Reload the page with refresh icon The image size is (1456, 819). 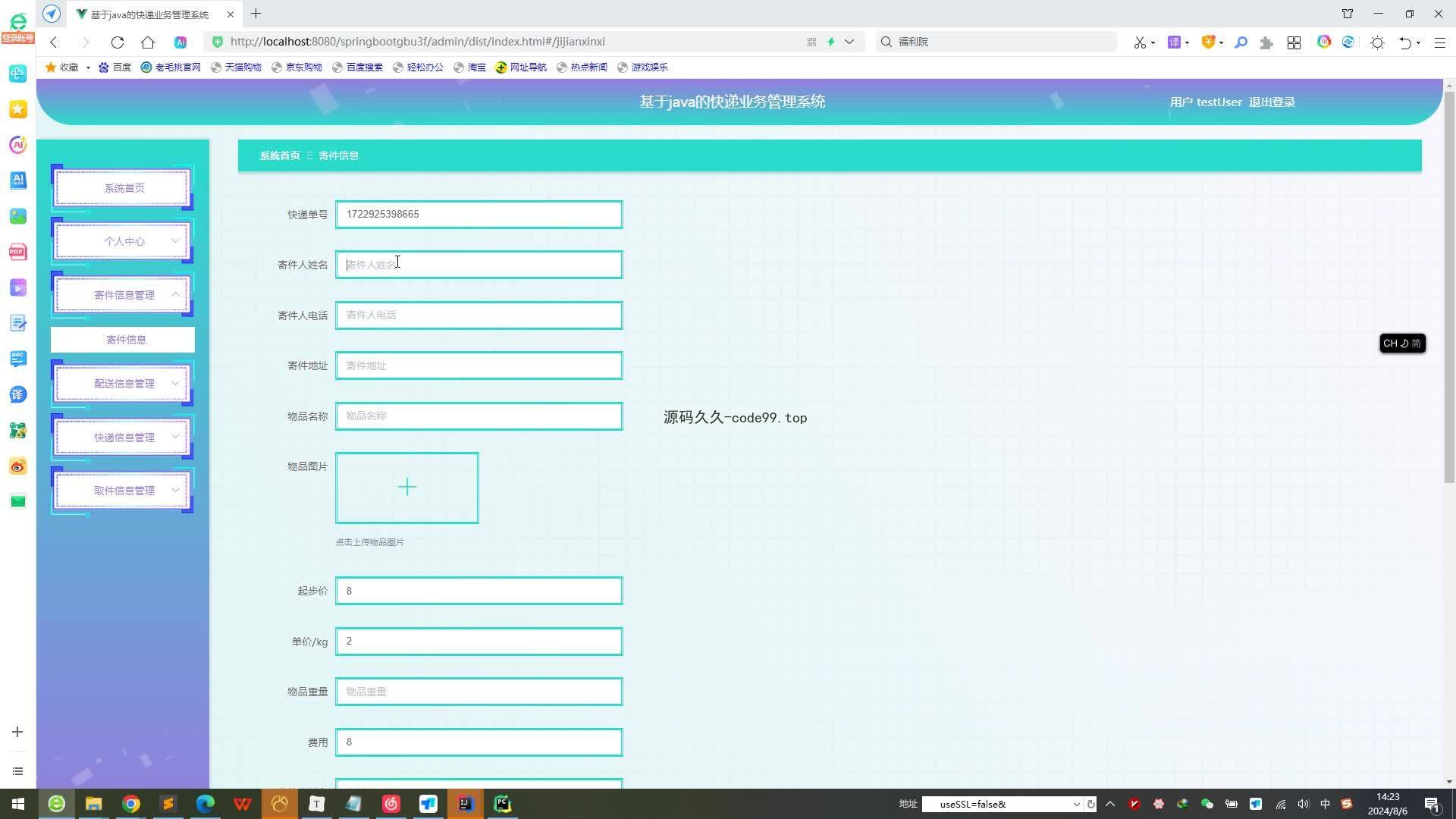pyautogui.click(x=117, y=42)
